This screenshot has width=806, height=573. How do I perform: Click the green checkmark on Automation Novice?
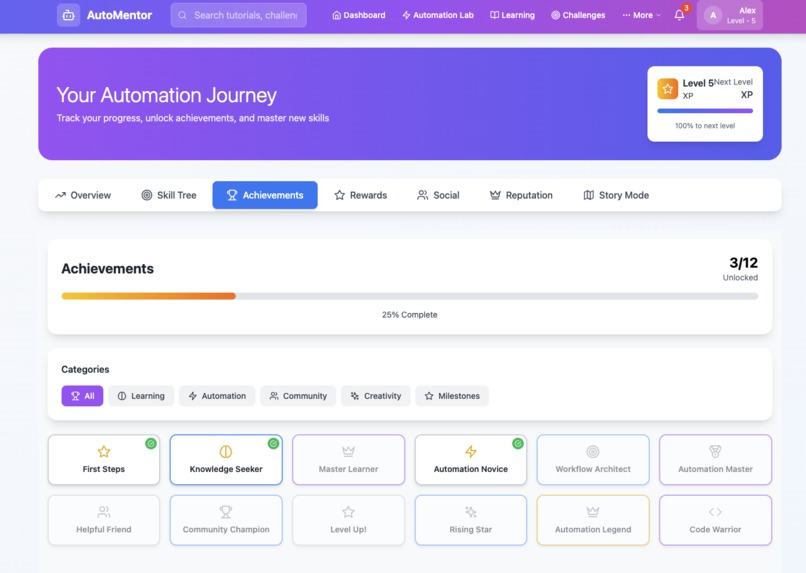click(518, 443)
